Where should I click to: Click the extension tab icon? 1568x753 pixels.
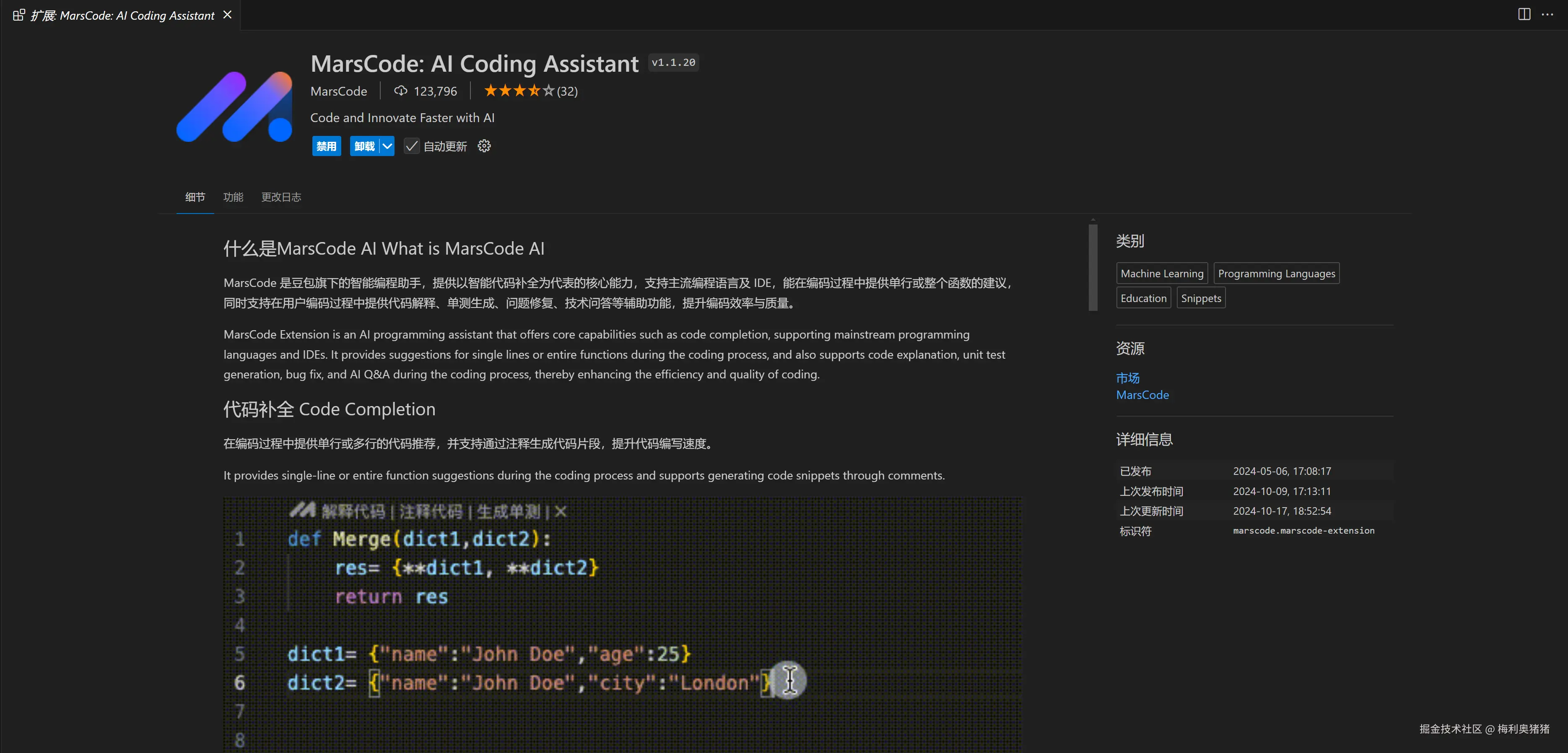[x=19, y=15]
